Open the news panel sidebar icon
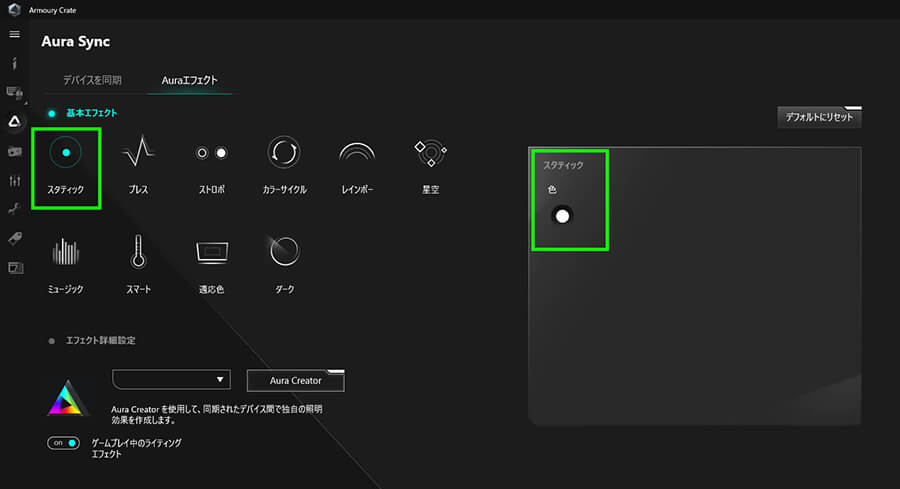Viewport: 900px width, 489px height. [x=15, y=267]
